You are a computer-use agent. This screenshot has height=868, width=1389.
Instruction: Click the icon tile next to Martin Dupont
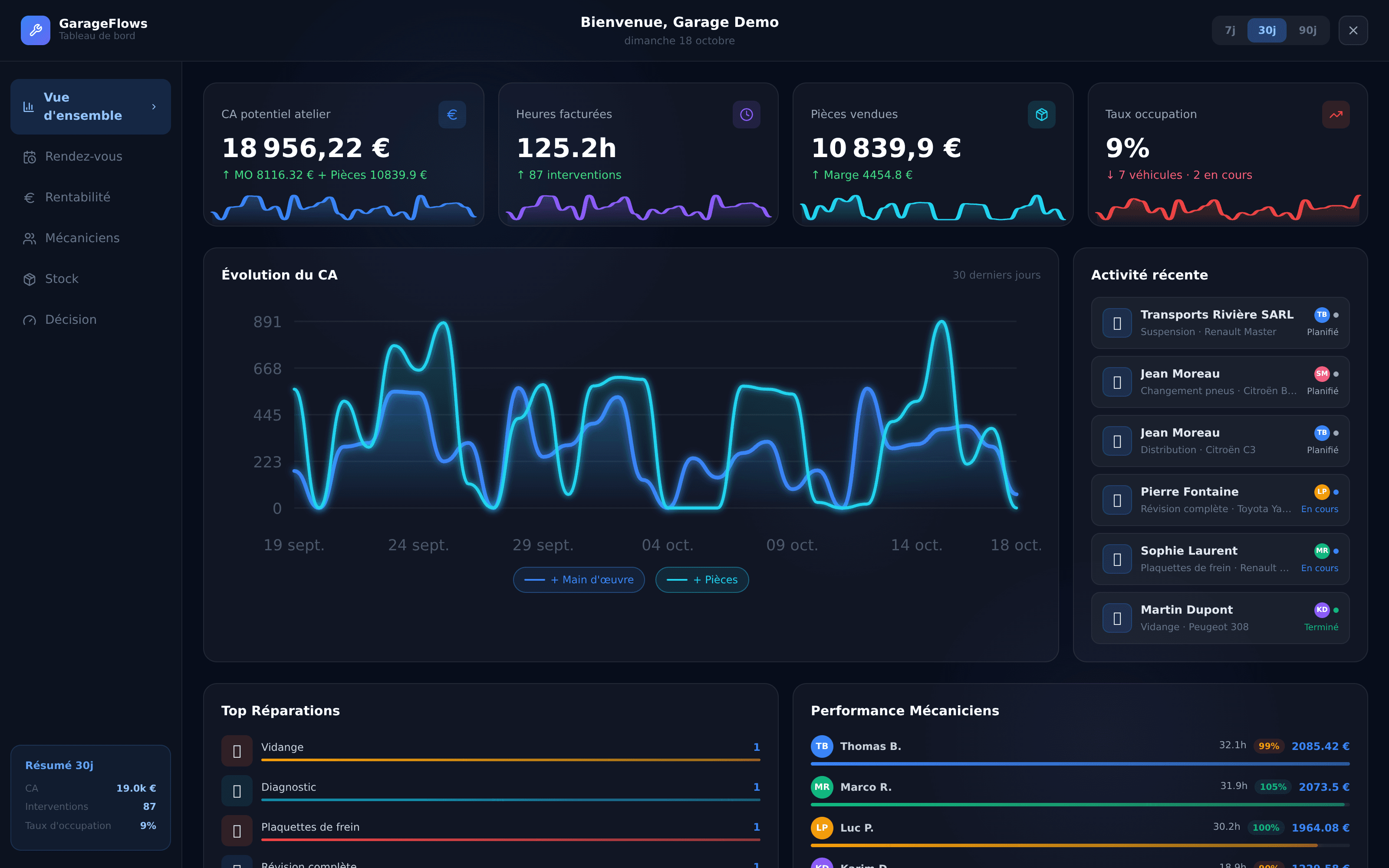pos(1117,618)
